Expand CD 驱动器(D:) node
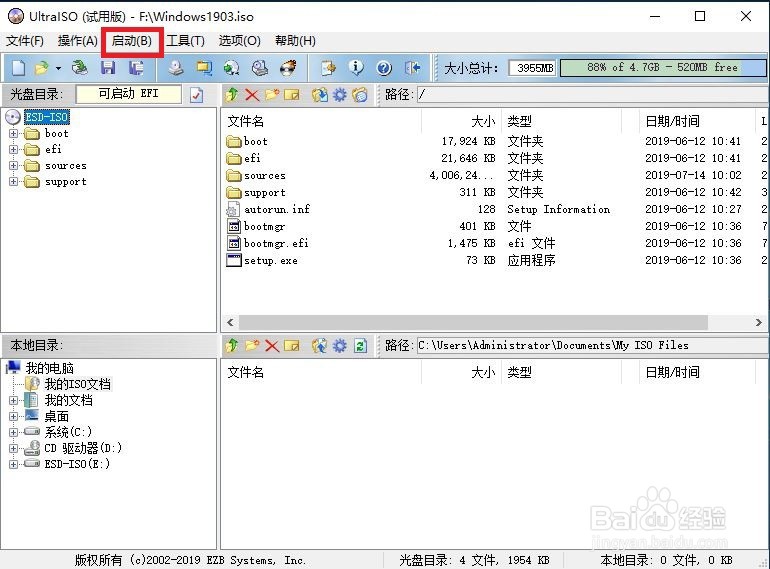This screenshot has height=569, width=770. tap(13, 448)
